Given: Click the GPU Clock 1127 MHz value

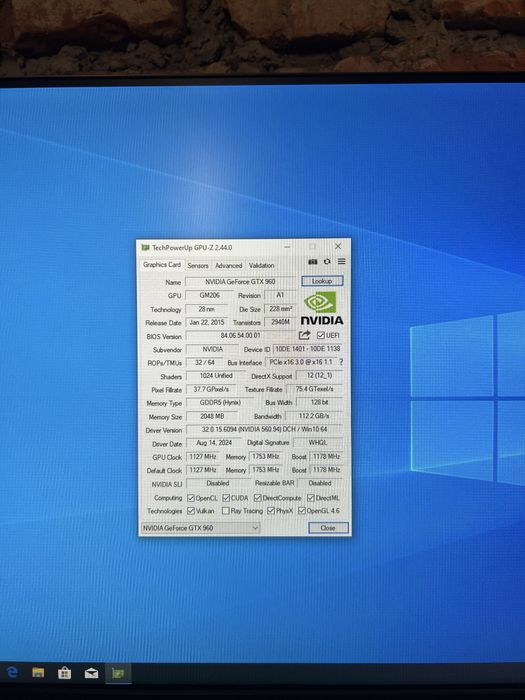Looking at the screenshot, I should point(203,457).
